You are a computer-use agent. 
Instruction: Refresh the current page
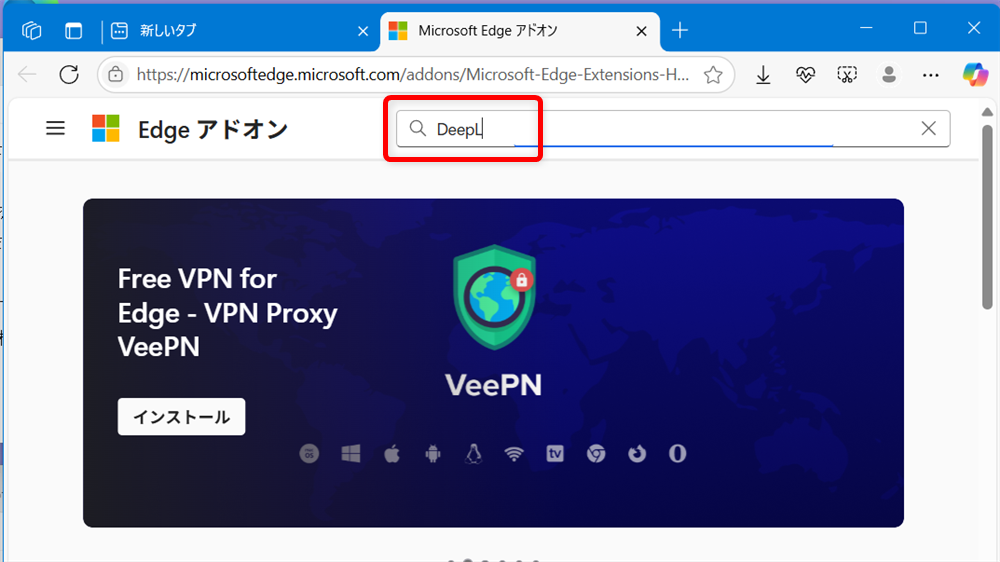[69, 75]
